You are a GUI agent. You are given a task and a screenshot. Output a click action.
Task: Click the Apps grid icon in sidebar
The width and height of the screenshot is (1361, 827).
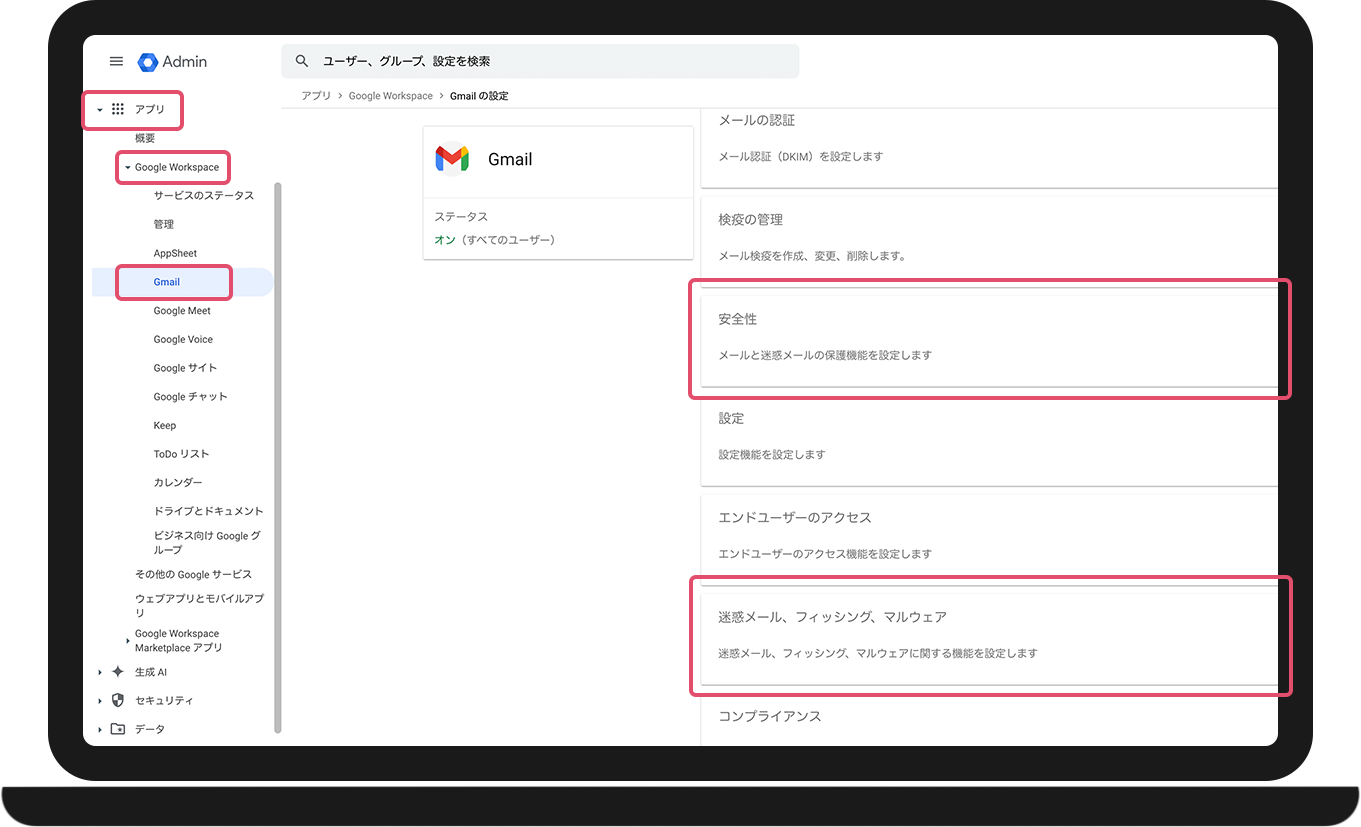tap(118, 109)
